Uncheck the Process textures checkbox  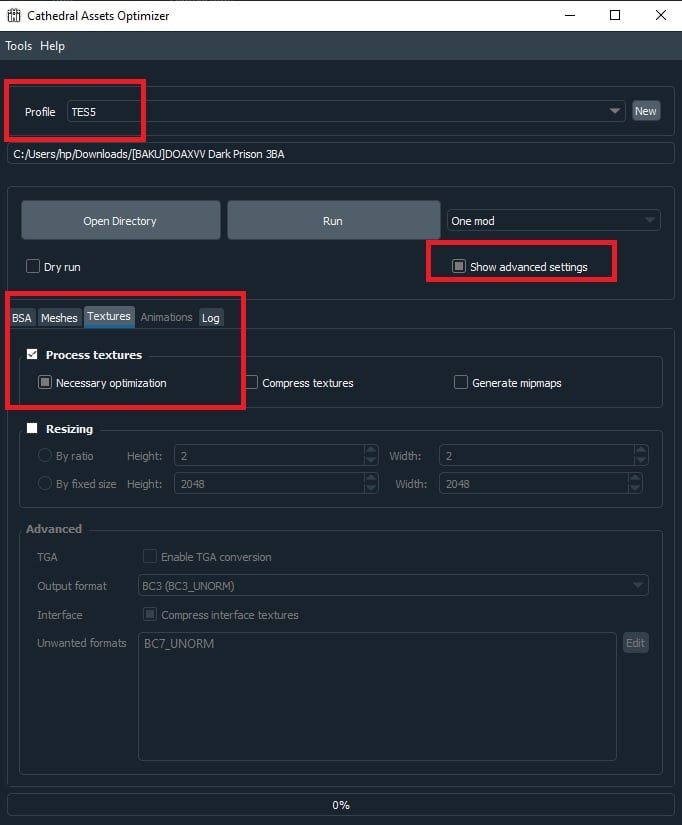pyautogui.click(x=32, y=354)
